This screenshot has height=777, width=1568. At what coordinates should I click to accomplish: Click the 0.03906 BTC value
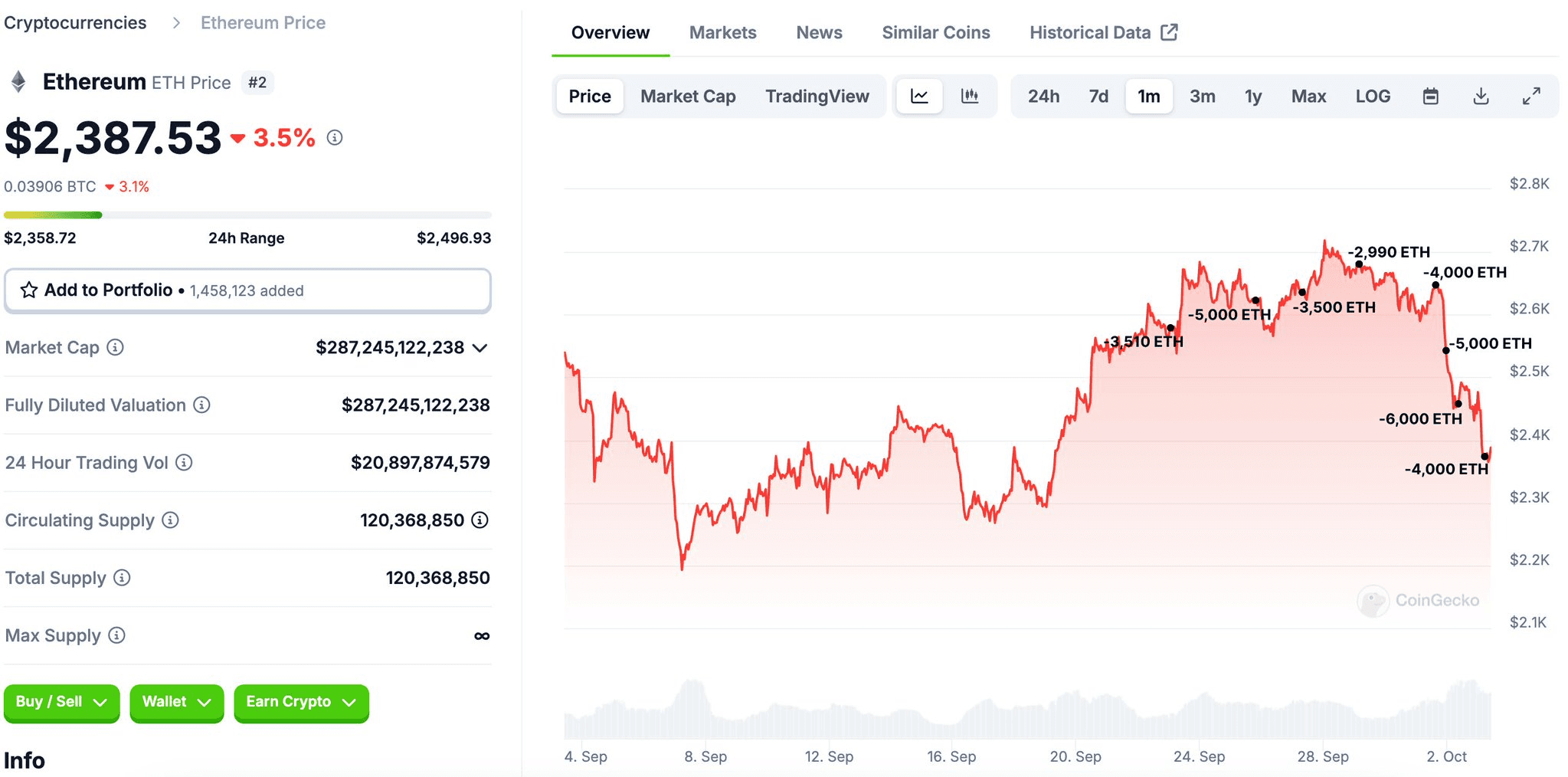(50, 186)
